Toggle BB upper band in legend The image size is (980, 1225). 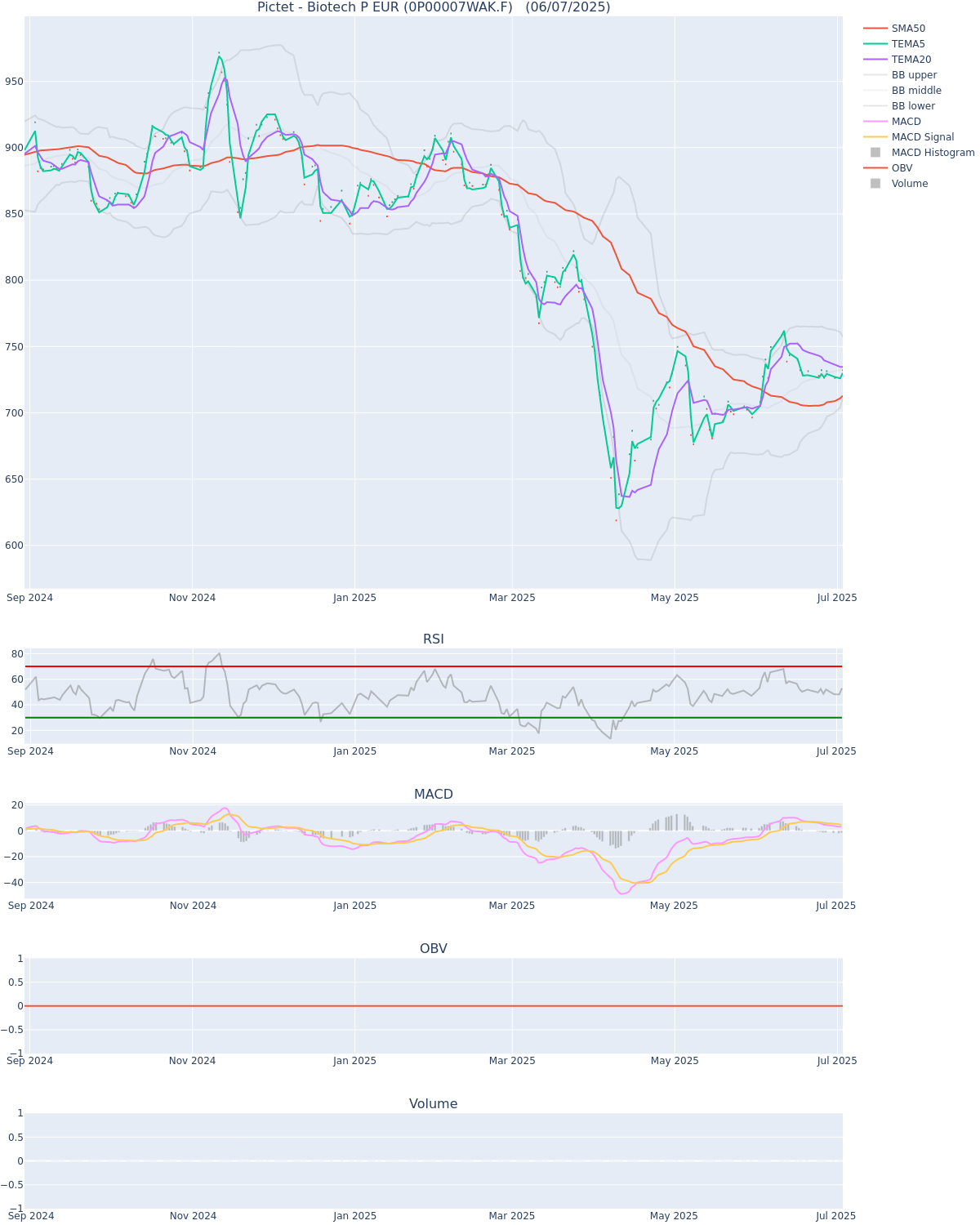tap(914, 75)
